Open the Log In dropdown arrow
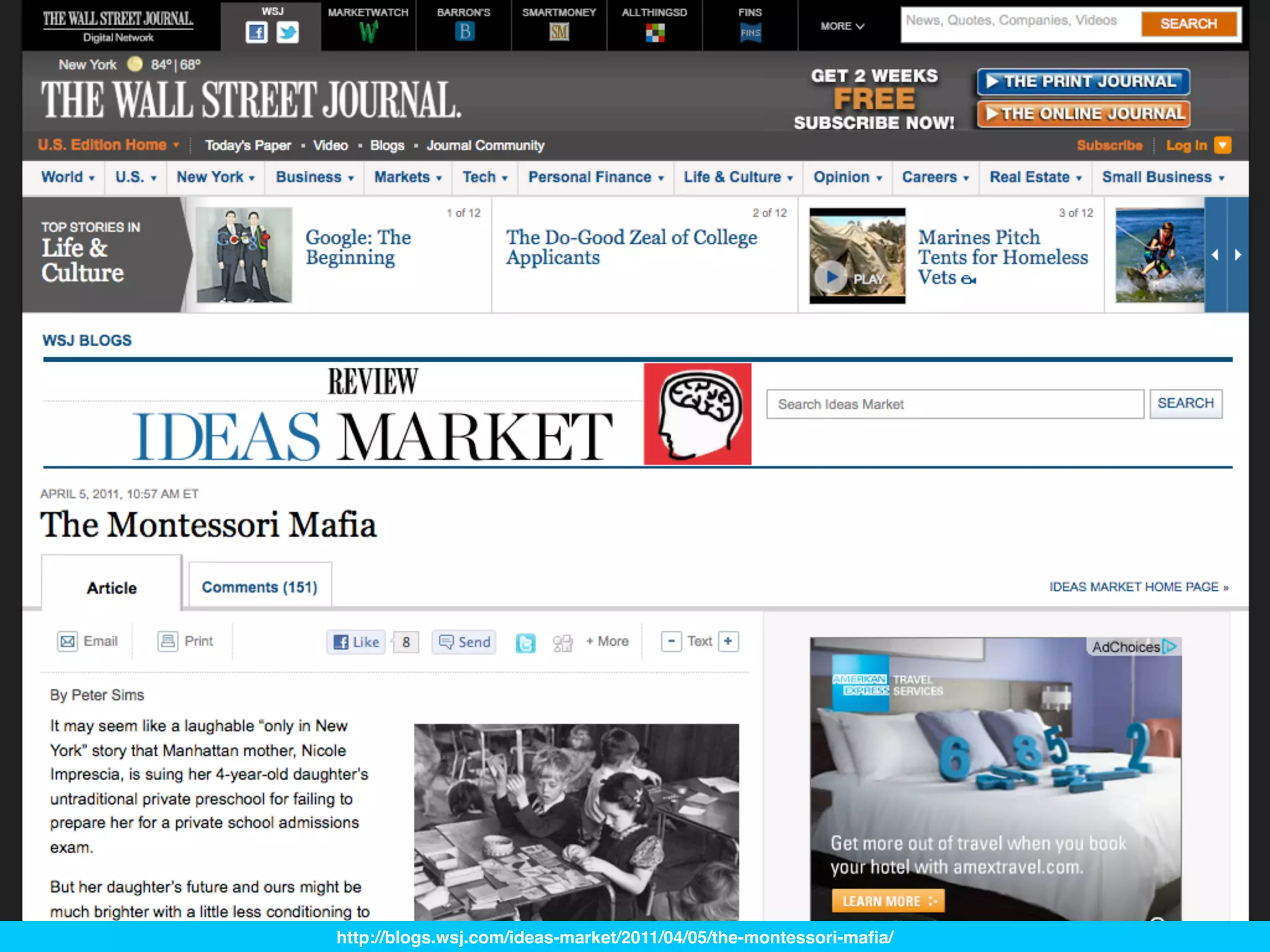The height and width of the screenshot is (952, 1270). coord(1222,145)
